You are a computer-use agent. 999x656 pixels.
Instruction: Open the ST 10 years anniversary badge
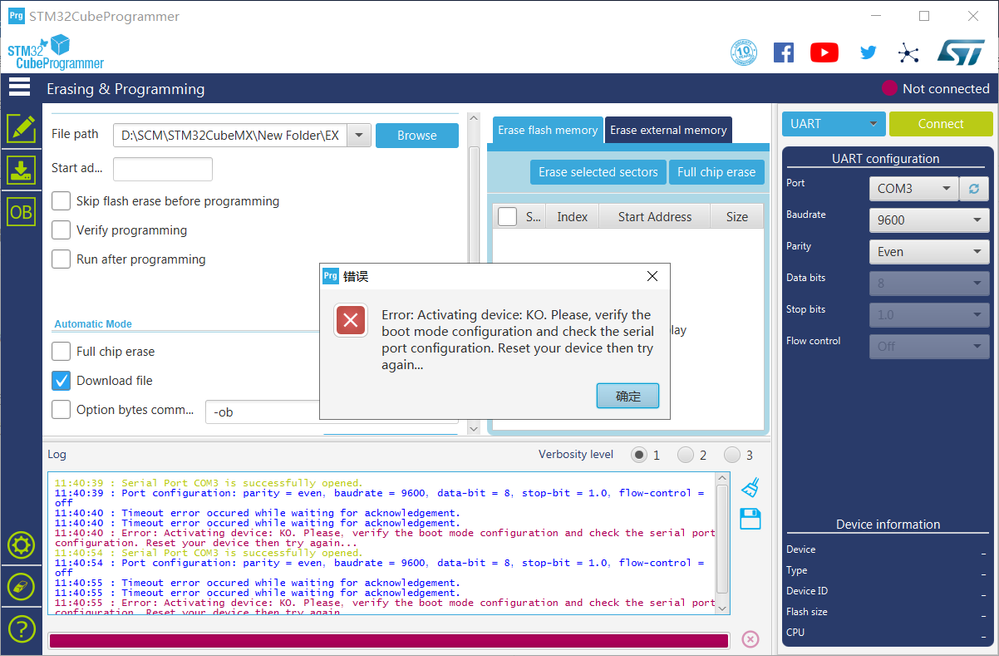(744, 52)
